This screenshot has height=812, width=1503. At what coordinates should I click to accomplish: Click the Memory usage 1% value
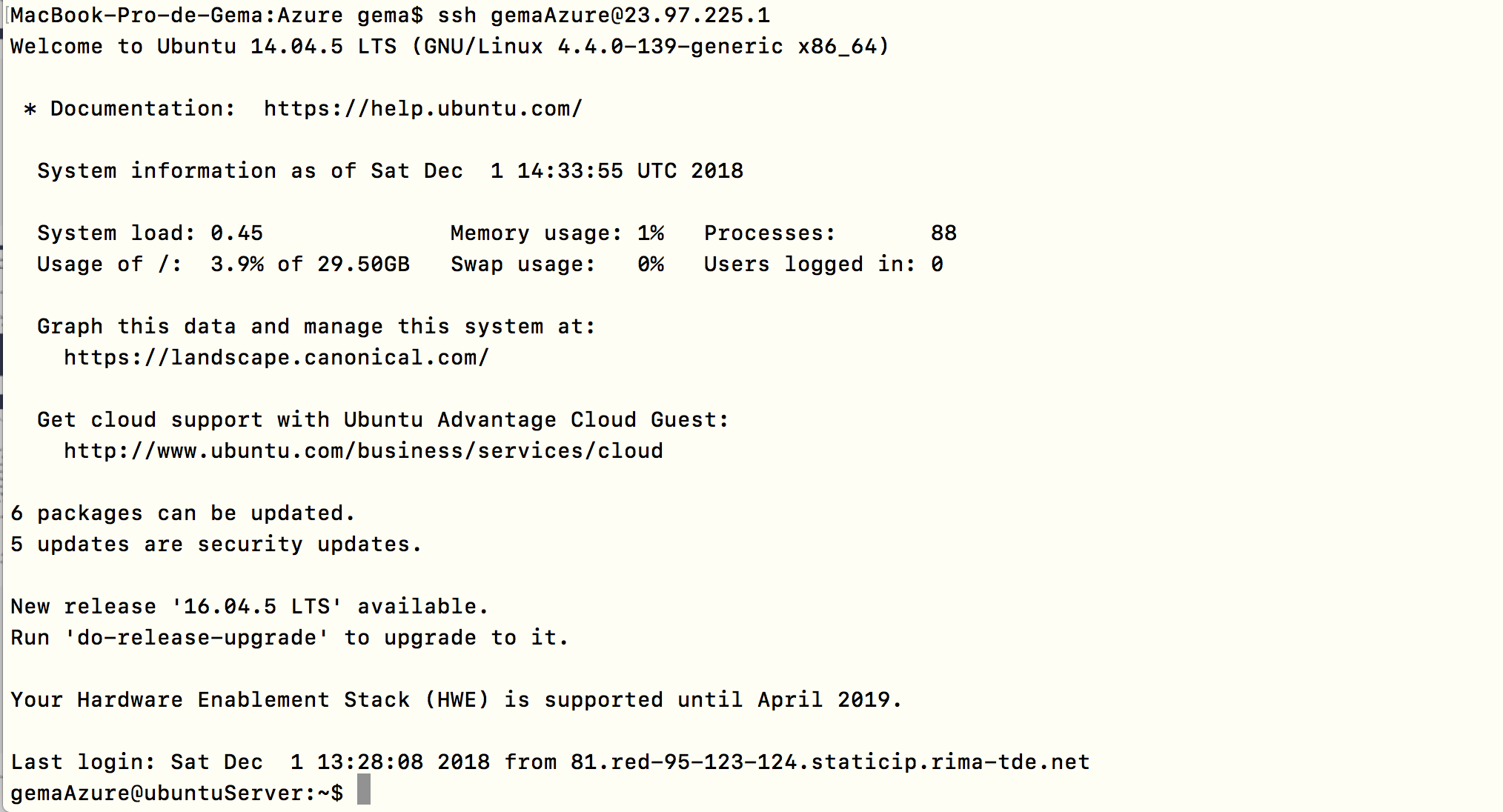(x=651, y=233)
